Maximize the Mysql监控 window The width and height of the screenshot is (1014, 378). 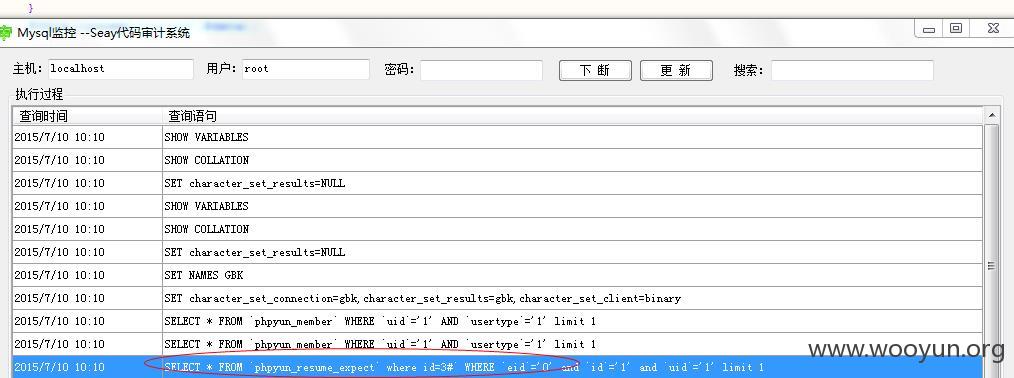956,28
